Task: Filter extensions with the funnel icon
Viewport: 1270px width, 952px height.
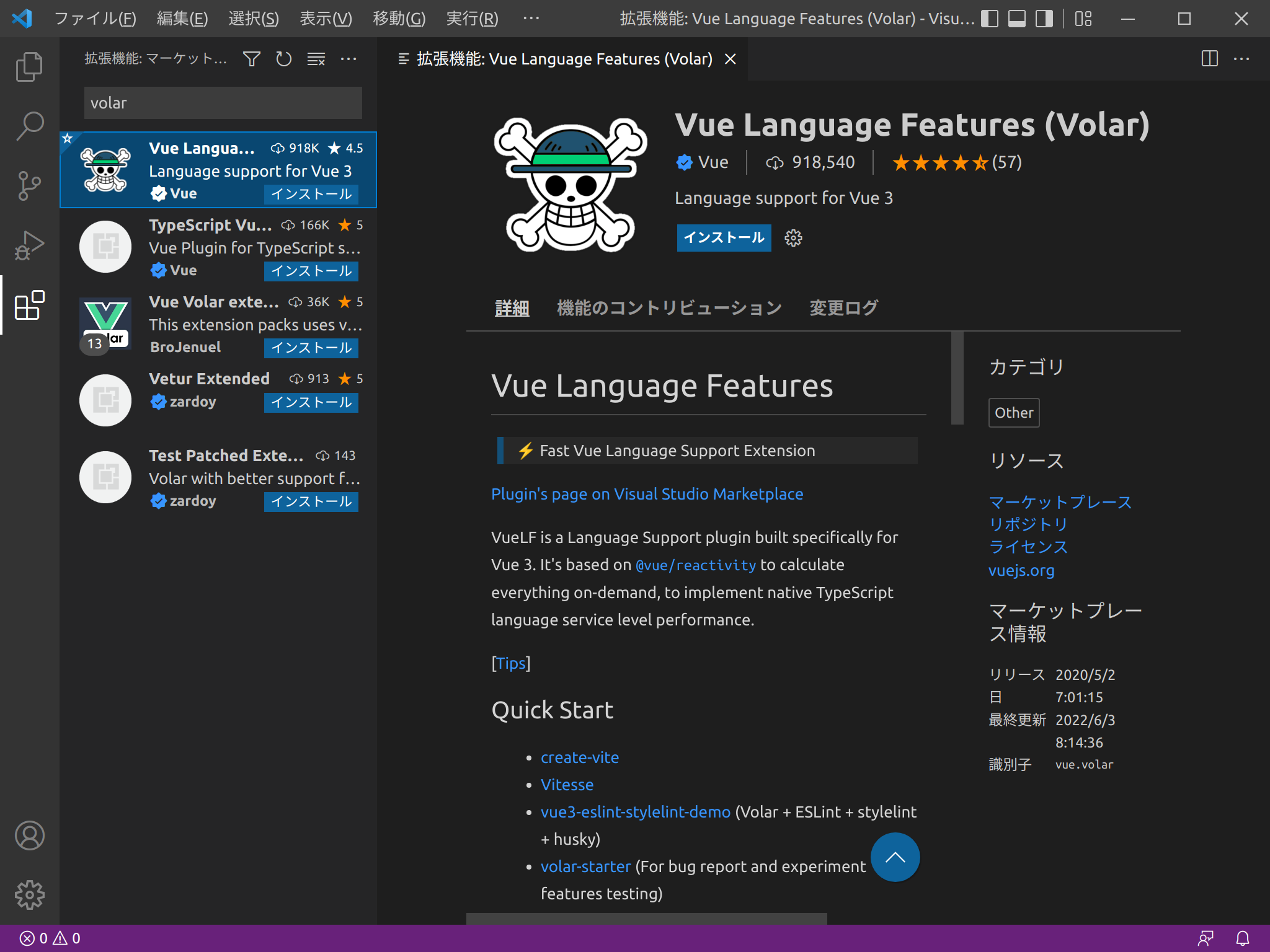Action: point(251,59)
